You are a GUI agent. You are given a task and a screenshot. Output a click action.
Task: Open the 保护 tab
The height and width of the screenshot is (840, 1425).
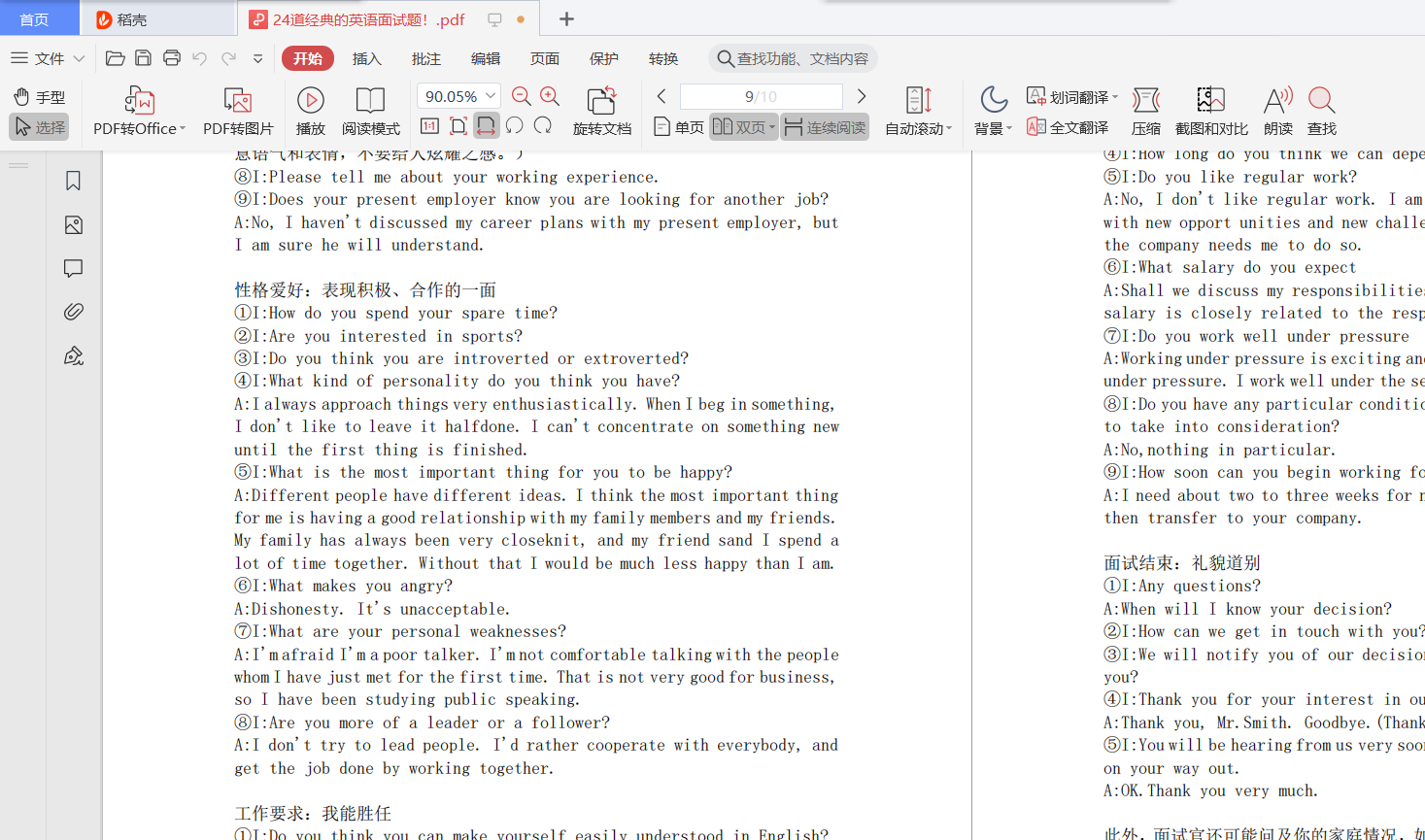[x=604, y=58]
